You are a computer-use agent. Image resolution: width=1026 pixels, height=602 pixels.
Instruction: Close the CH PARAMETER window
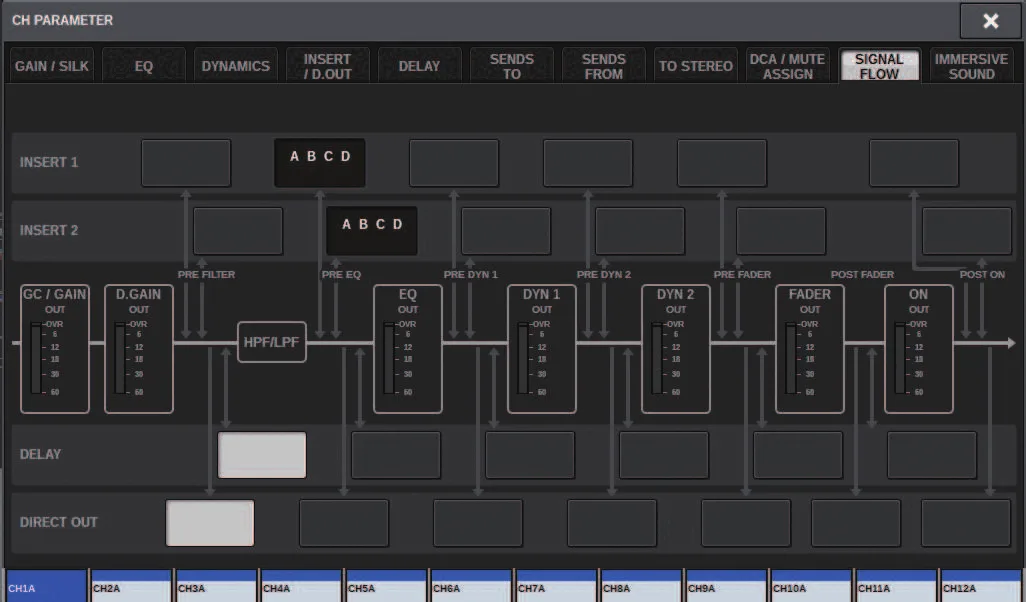[991, 21]
